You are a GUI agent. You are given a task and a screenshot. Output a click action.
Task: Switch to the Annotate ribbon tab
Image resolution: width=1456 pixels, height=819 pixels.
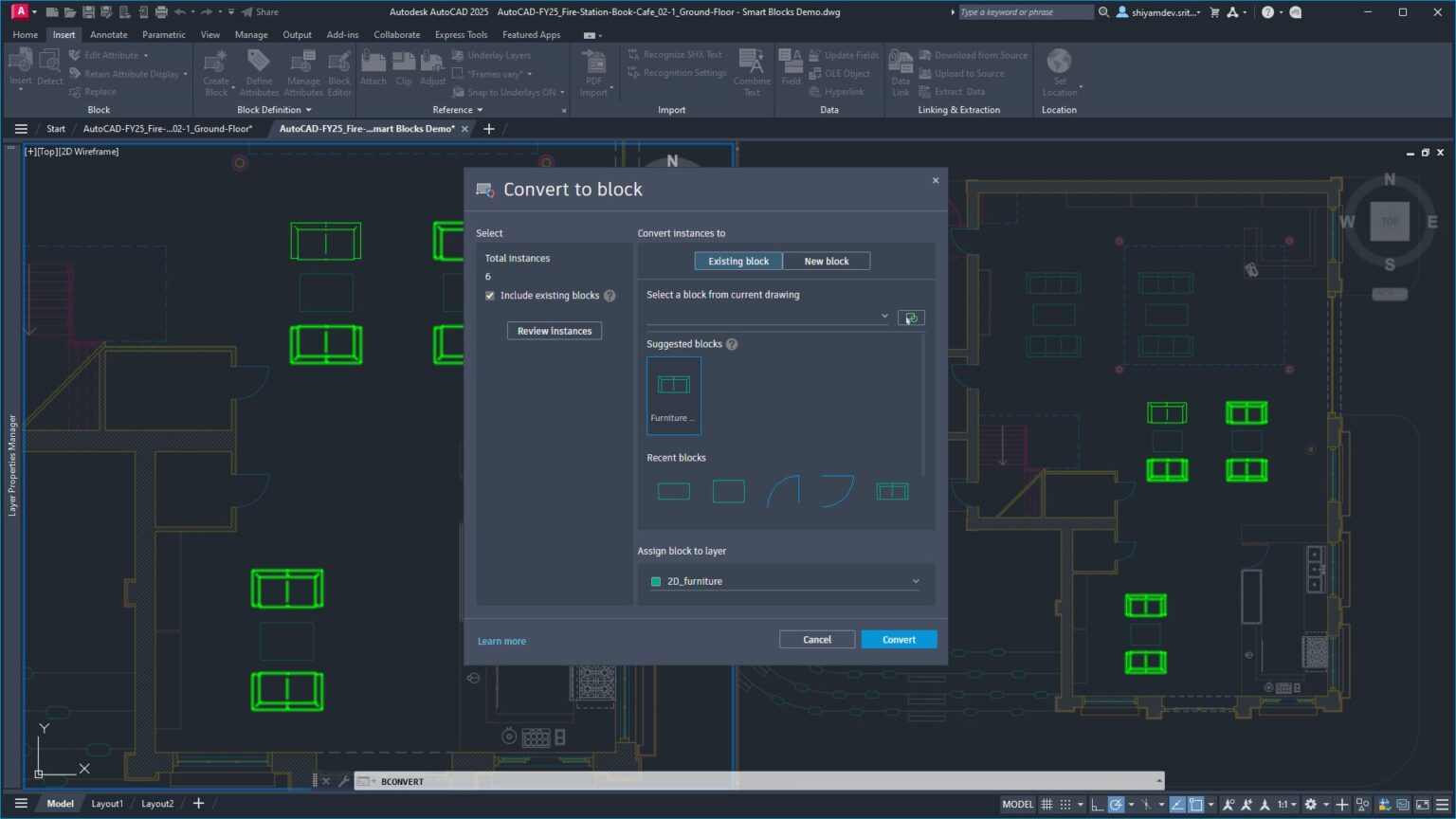coord(108,34)
